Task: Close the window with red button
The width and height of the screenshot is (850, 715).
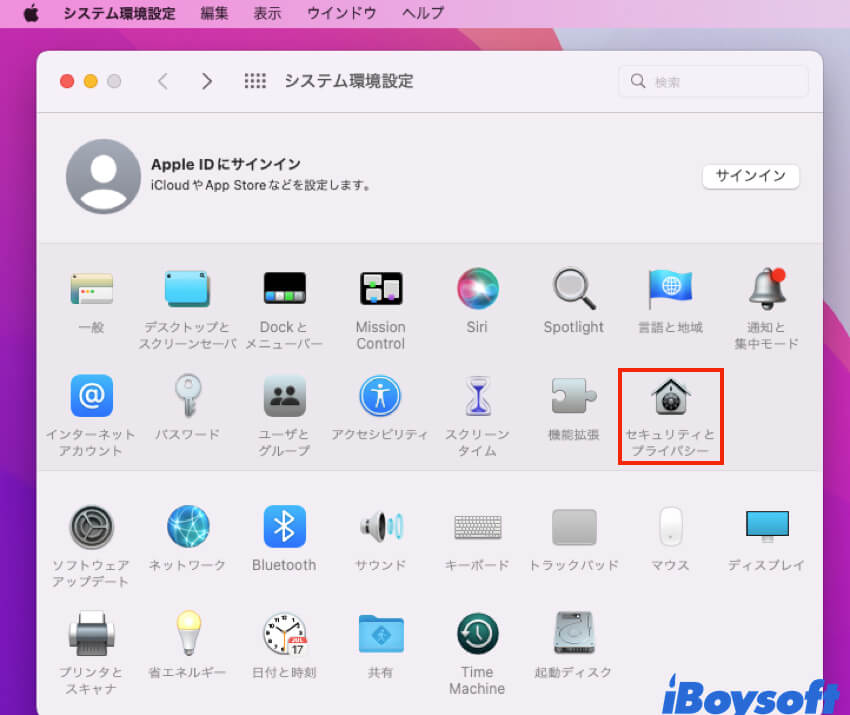Action: tap(67, 81)
